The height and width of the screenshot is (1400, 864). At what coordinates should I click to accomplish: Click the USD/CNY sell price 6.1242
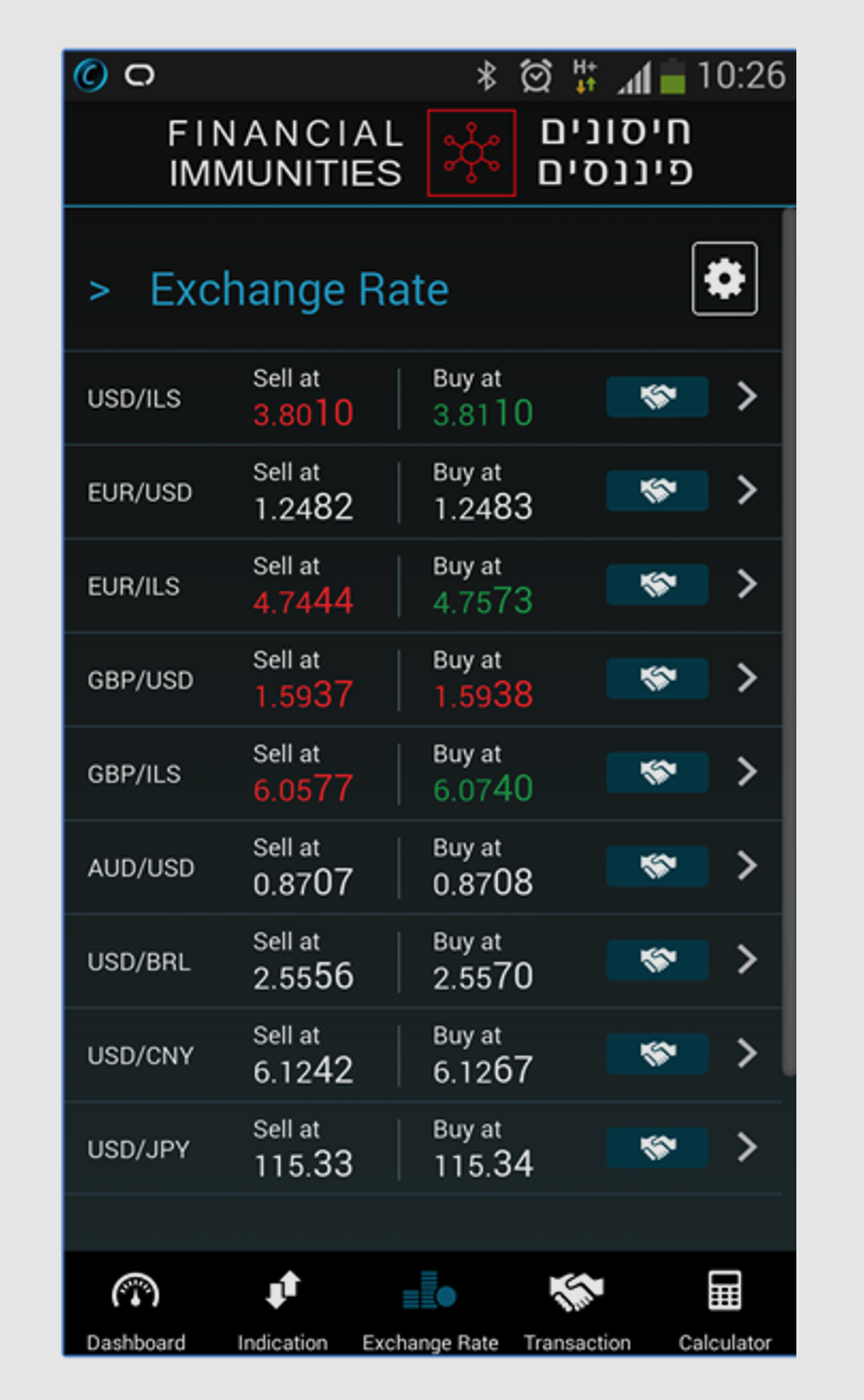pyautogui.click(x=303, y=1070)
